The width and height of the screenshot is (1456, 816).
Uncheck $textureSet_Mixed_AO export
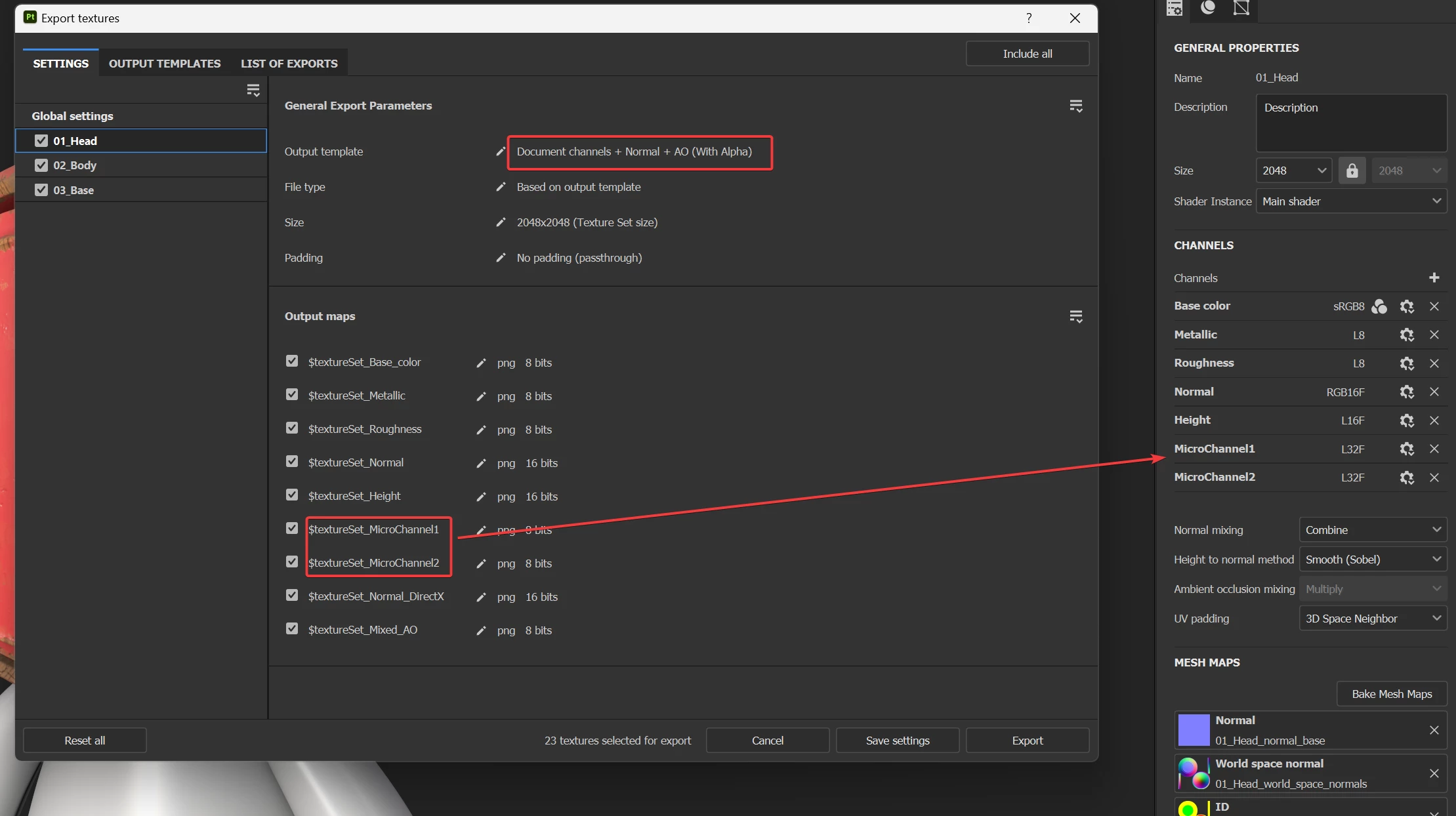point(292,629)
